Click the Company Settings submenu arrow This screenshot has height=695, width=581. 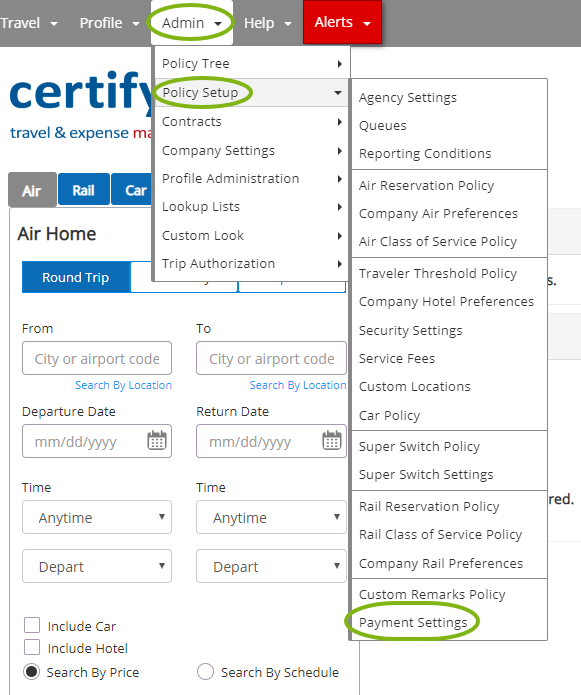(x=339, y=151)
